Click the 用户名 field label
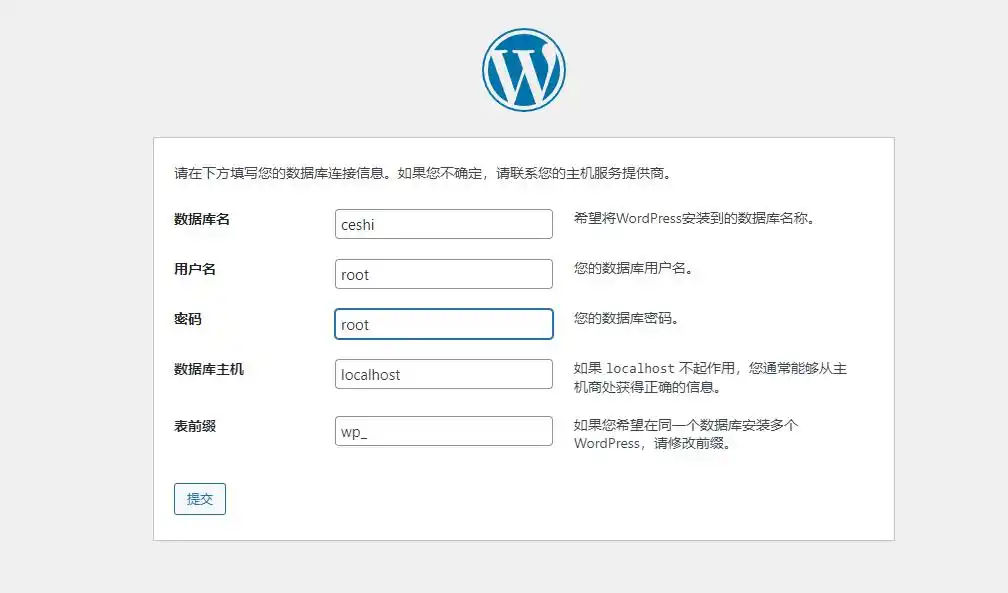 195,269
